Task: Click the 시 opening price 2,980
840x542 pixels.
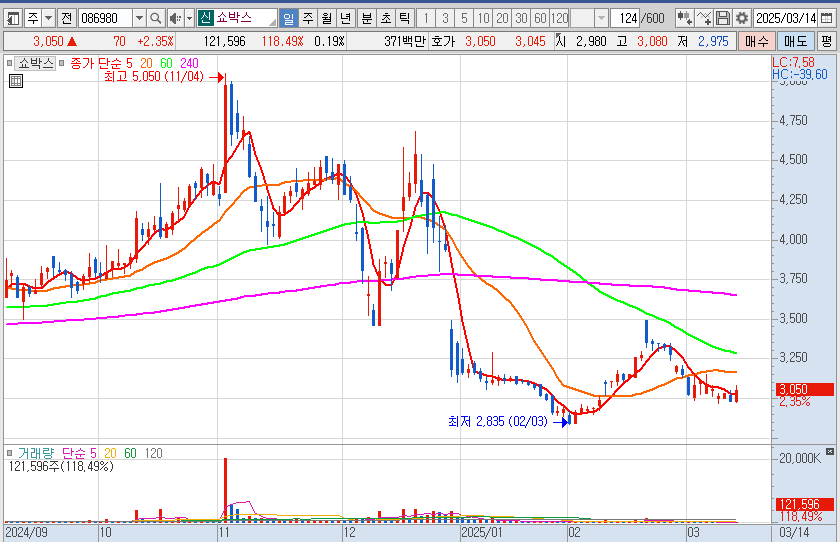Action: click(x=591, y=41)
